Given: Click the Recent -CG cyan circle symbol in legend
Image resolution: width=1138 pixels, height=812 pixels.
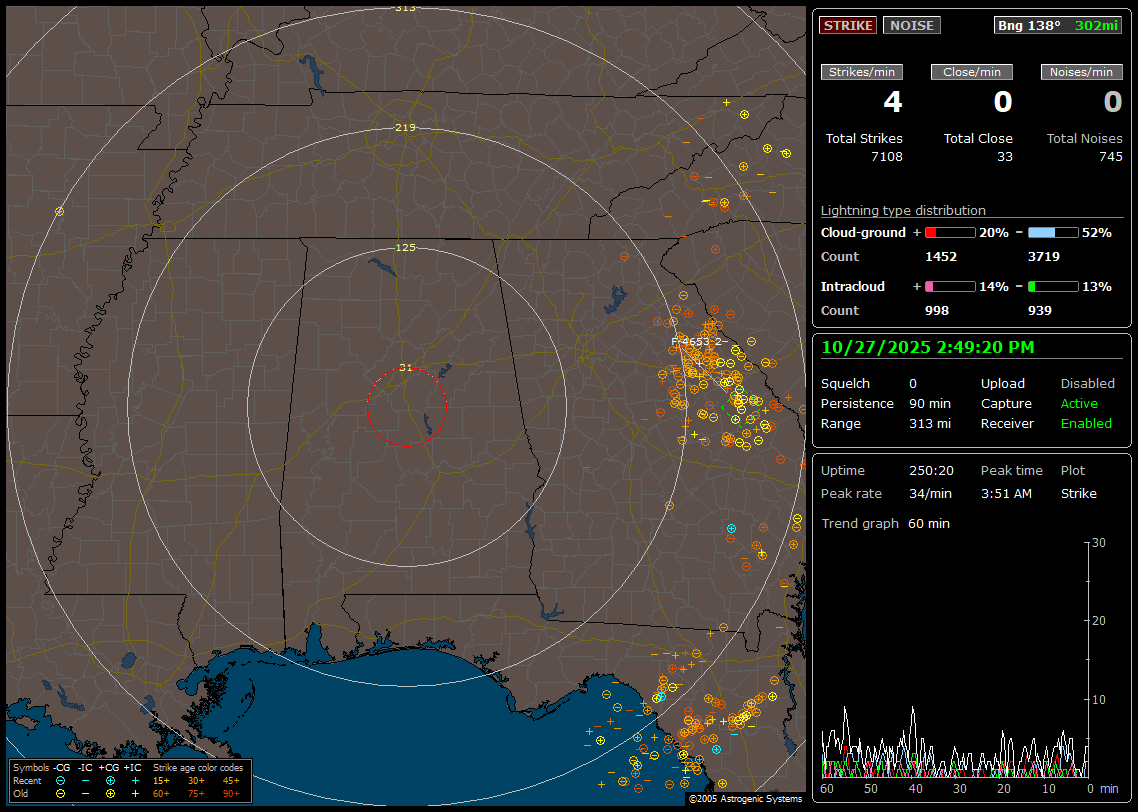Looking at the screenshot, I should [60, 780].
